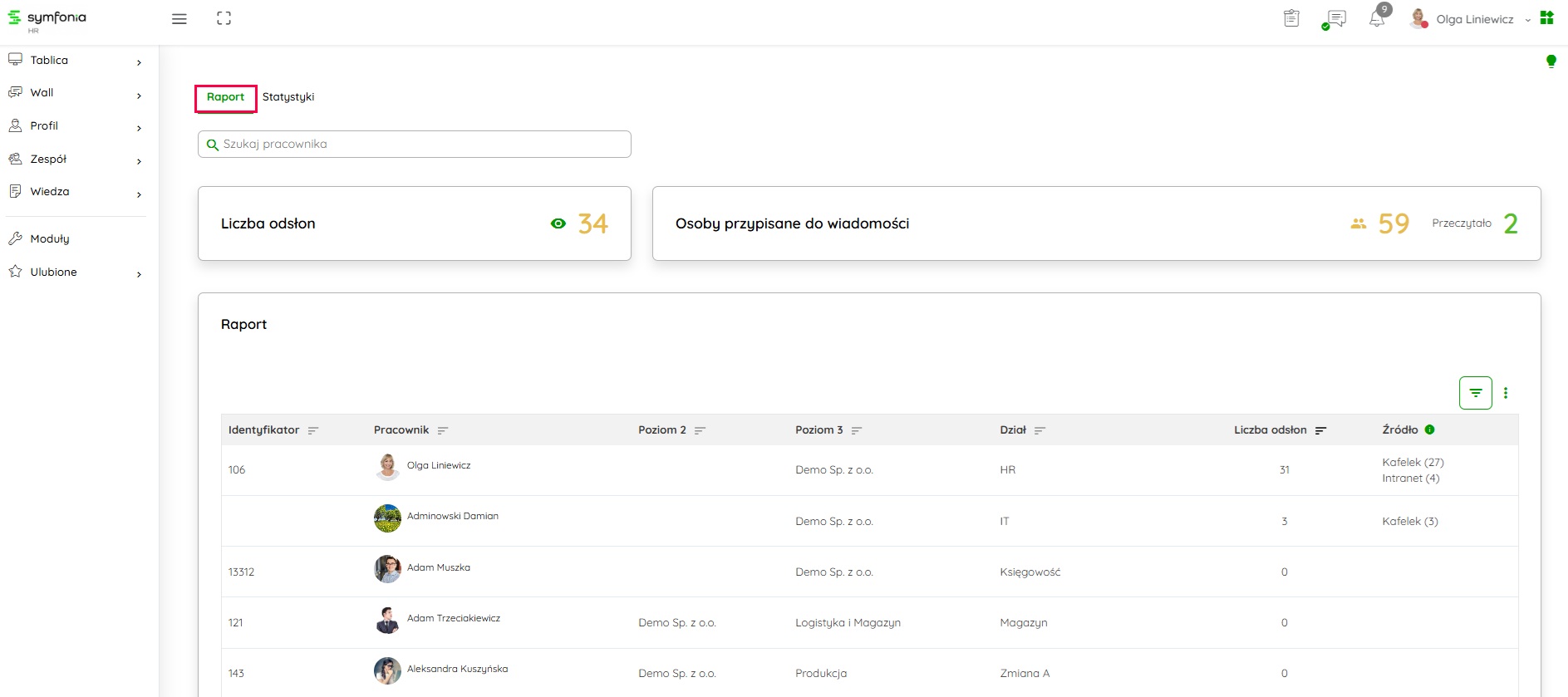Click the green lightbulb hint icon

(x=1551, y=61)
